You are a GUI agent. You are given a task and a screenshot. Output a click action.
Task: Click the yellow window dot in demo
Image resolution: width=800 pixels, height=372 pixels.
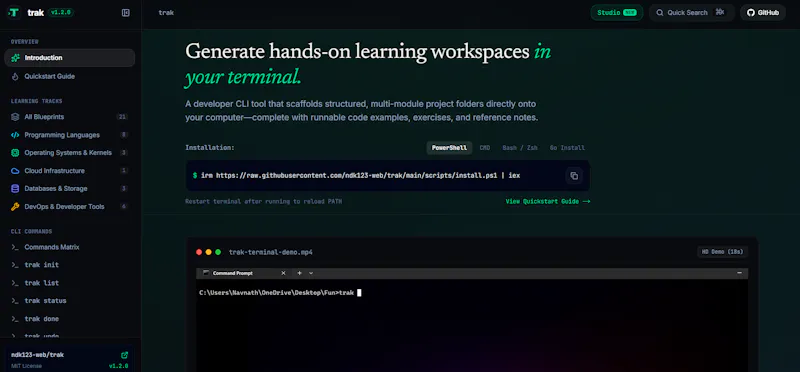(209, 252)
